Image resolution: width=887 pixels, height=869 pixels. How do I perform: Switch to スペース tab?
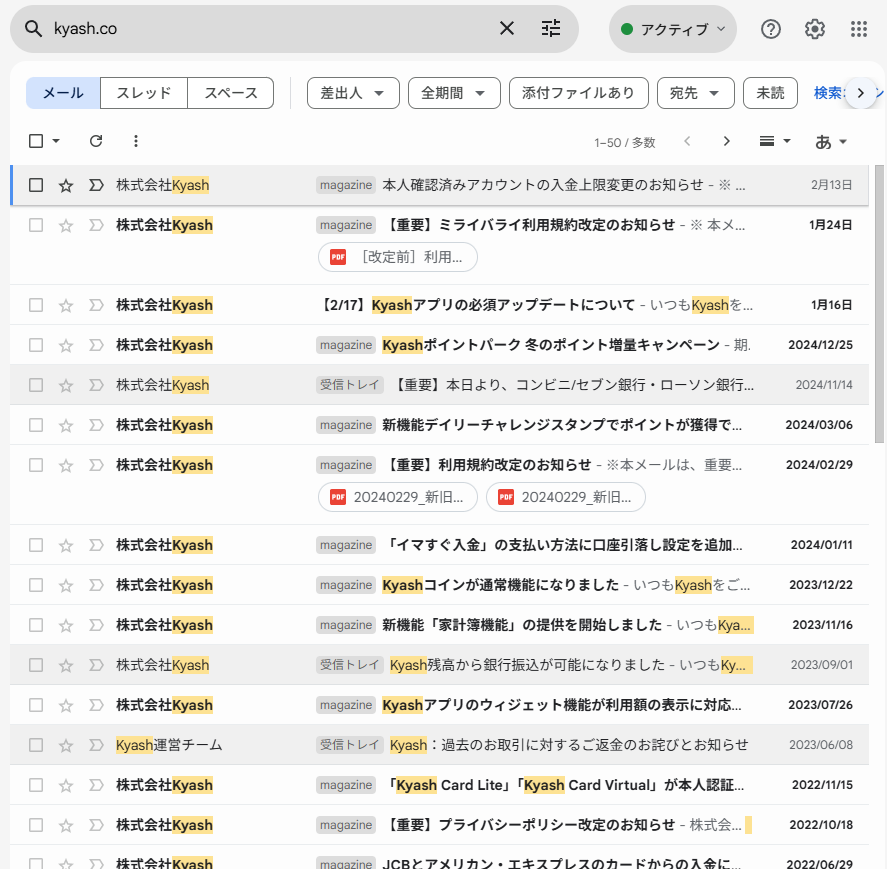pyautogui.click(x=231, y=93)
